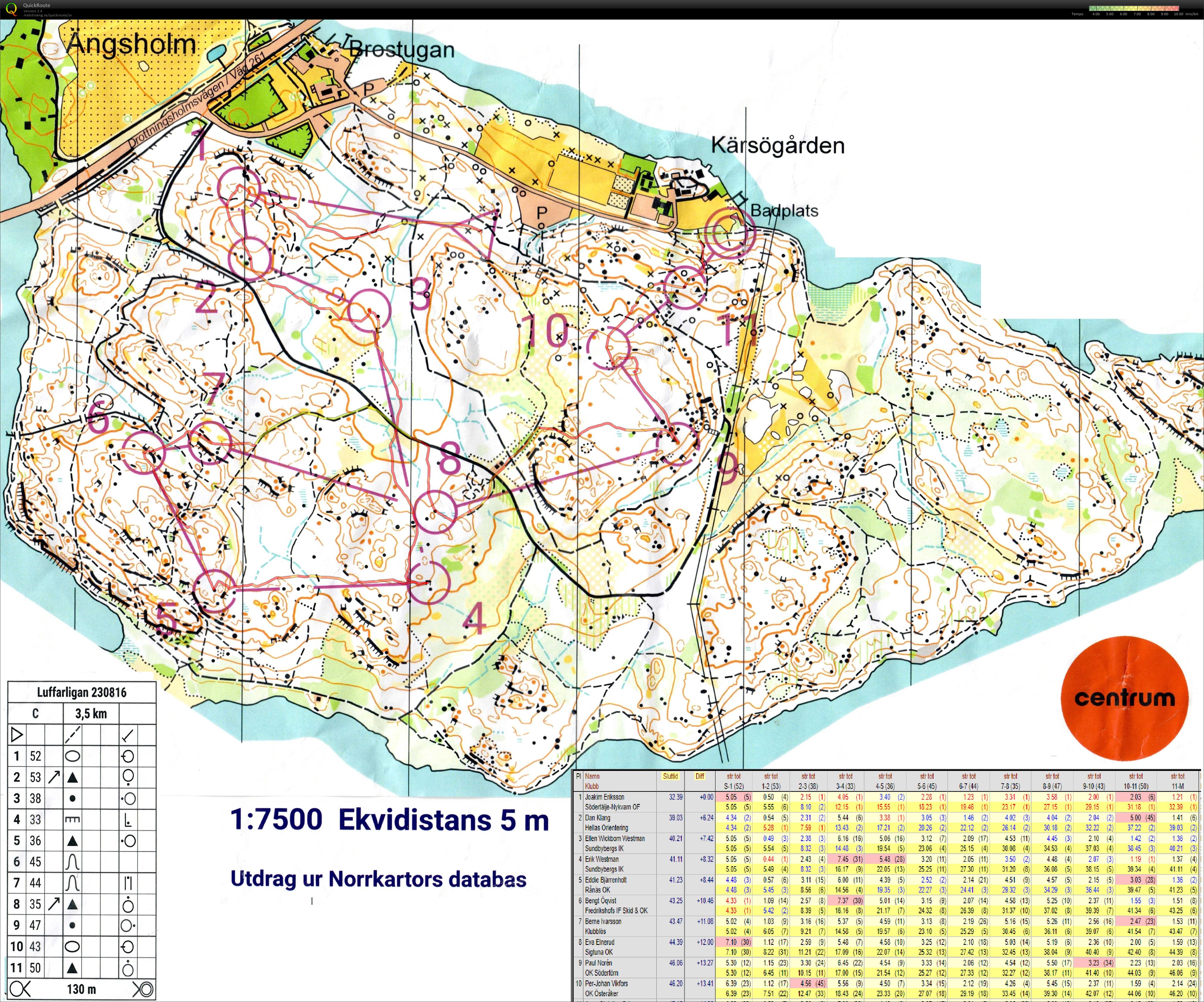Screen dimensions: 1204x1002
Task: Click the 'Drottningholmsvägen / Väg 261' road label
Action: [197, 99]
